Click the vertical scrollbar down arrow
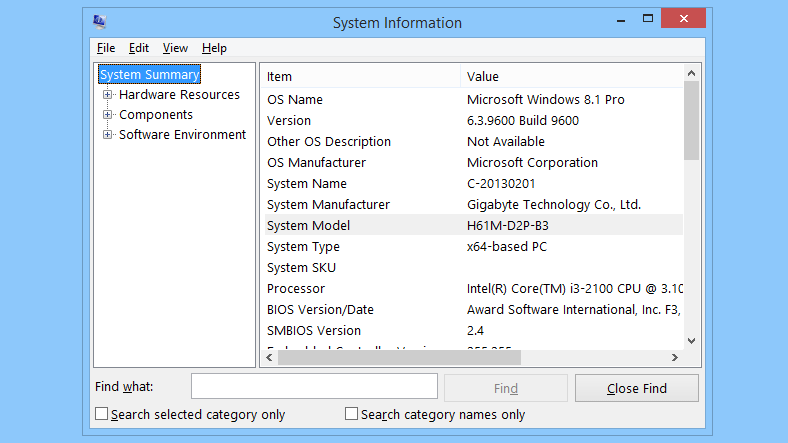Screen dimensions: 788x443 (691, 340)
